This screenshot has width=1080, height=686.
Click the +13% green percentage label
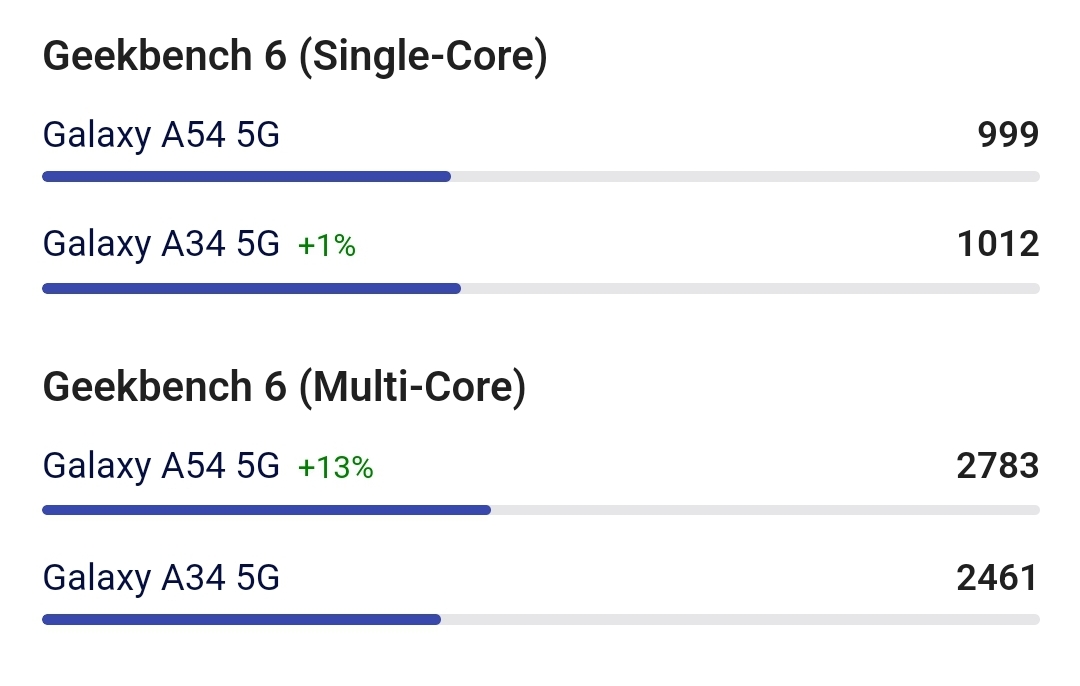tap(335, 468)
